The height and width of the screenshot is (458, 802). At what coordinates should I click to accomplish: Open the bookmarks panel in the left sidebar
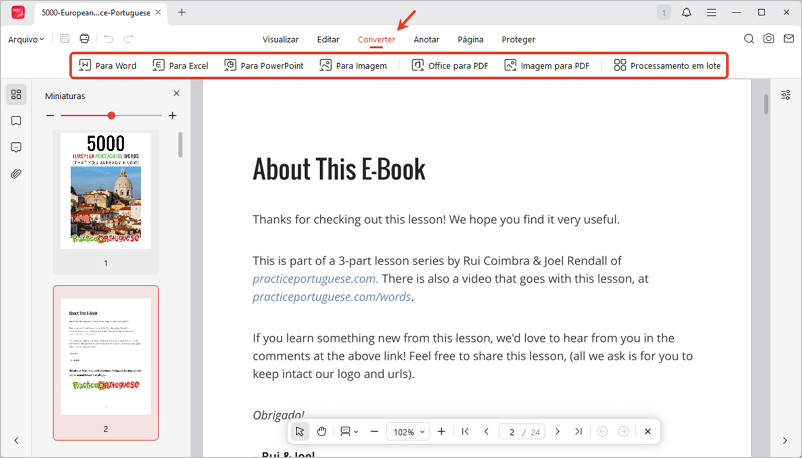(16, 121)
